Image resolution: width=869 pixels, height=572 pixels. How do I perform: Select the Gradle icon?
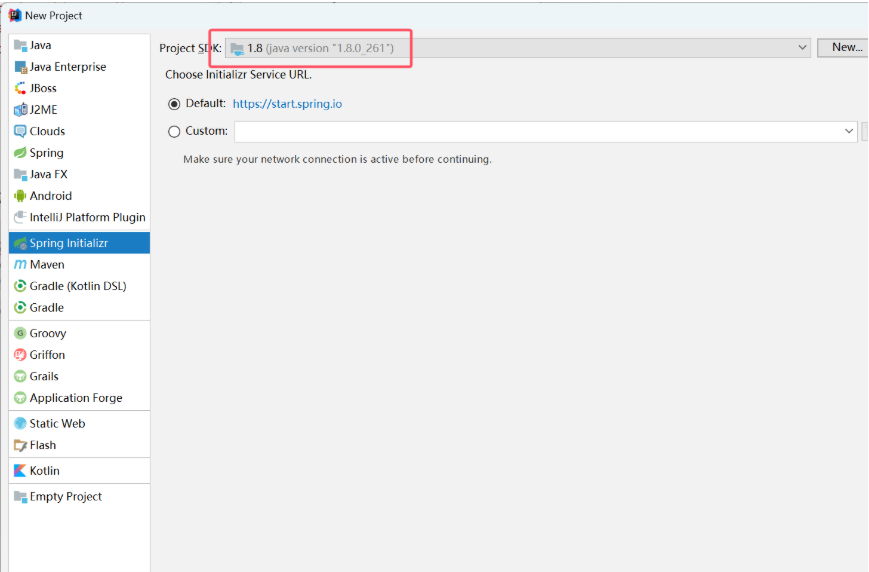[21, 308]
